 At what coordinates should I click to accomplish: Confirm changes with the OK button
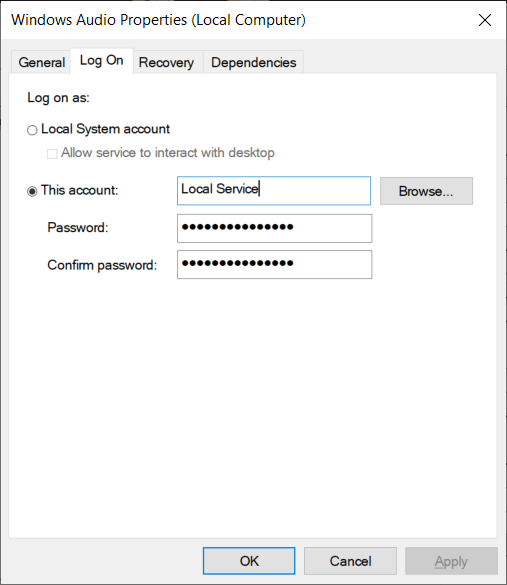click(x=249, y=561)
